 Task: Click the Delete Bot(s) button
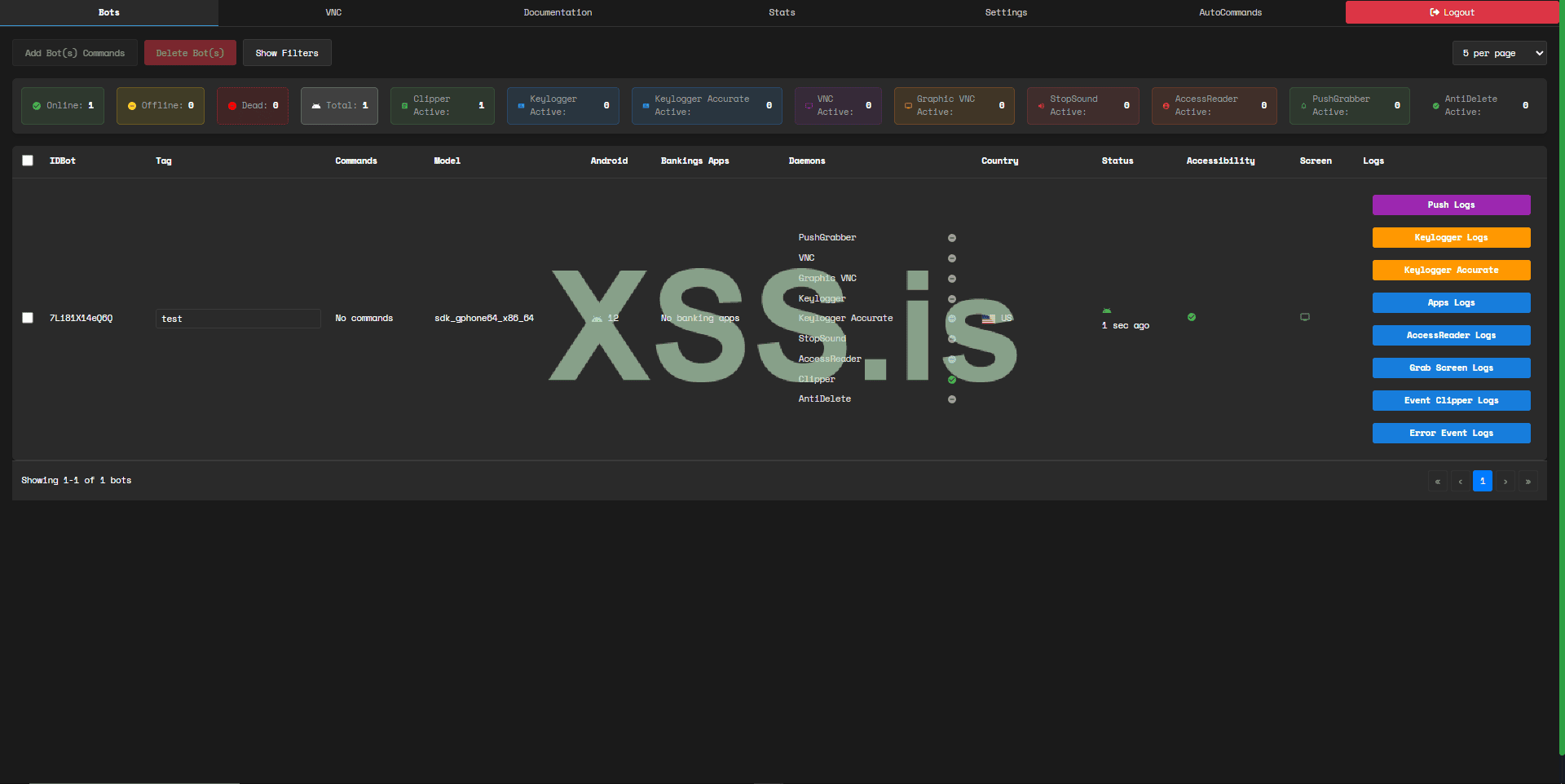190,53
